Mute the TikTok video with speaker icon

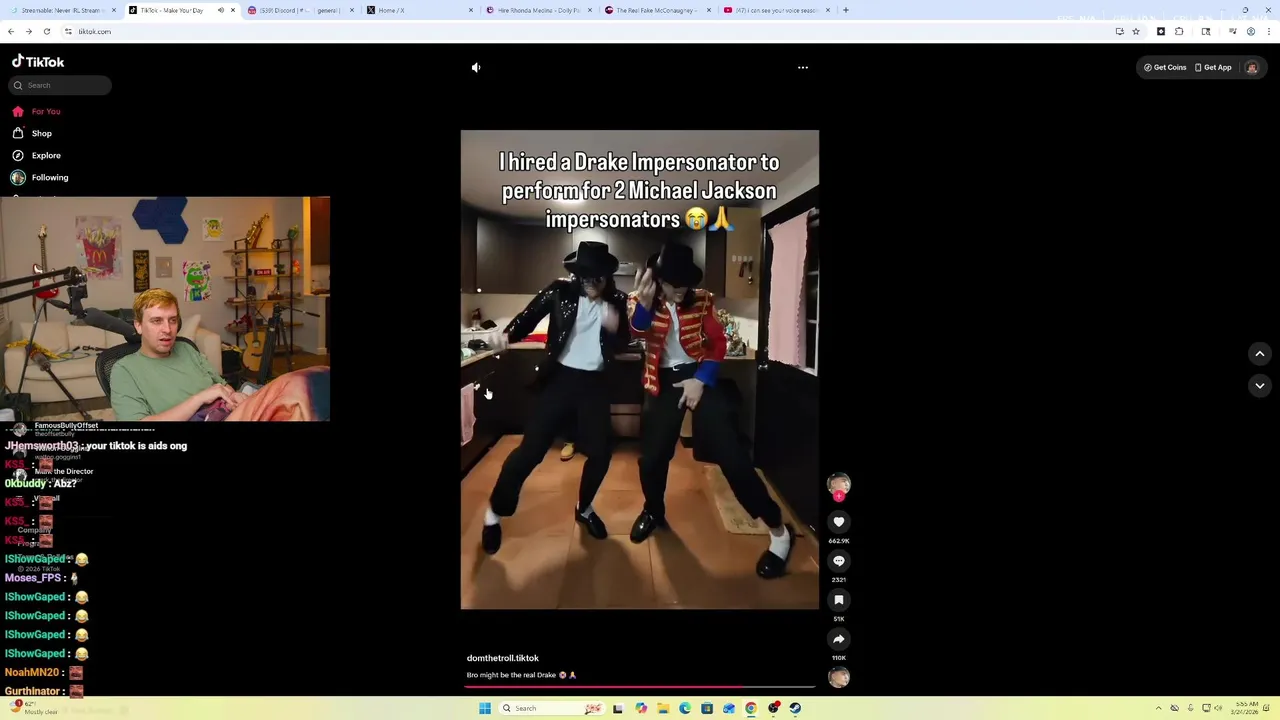476,68
